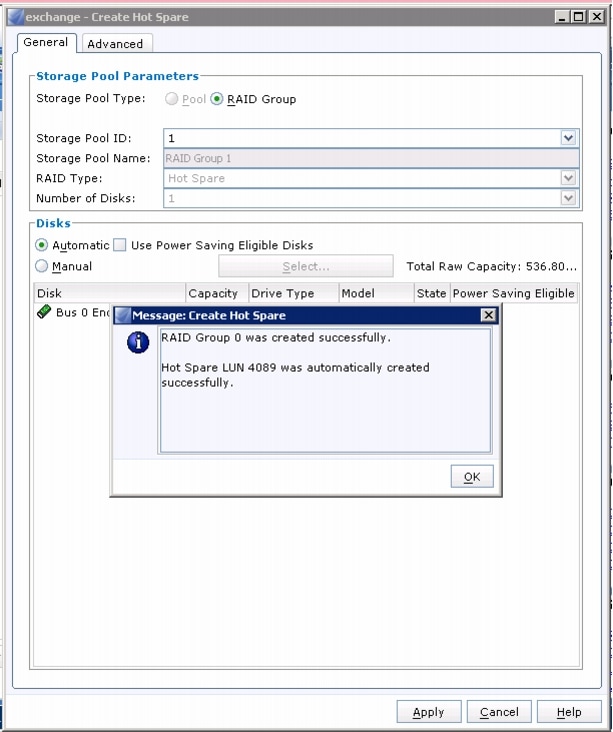Choose the Pool storage type radio button
613x732 pixels.
[171, 99]
